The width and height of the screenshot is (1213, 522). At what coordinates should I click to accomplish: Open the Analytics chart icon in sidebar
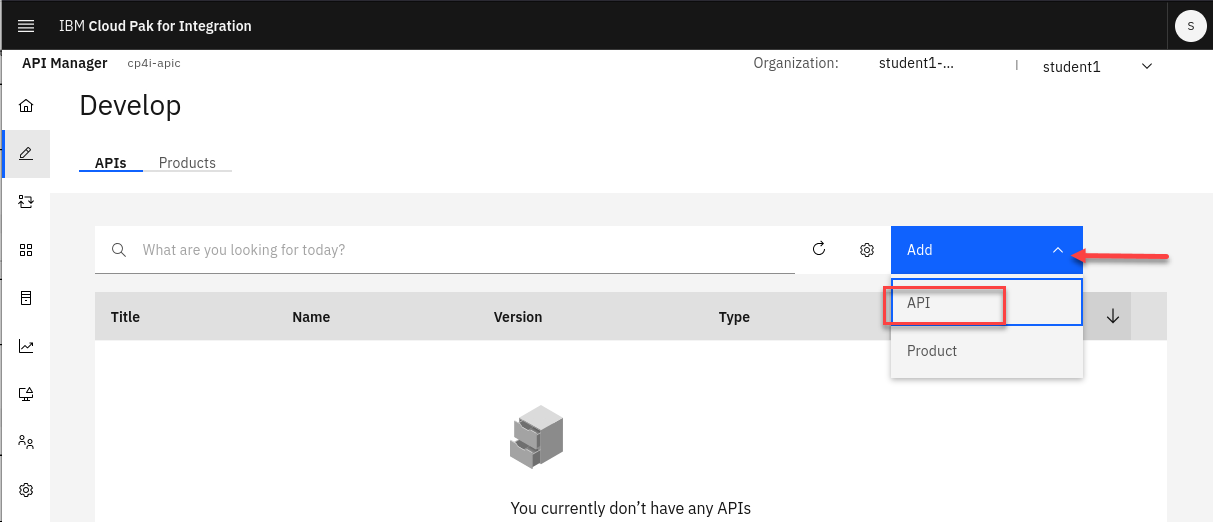(26, 346)
